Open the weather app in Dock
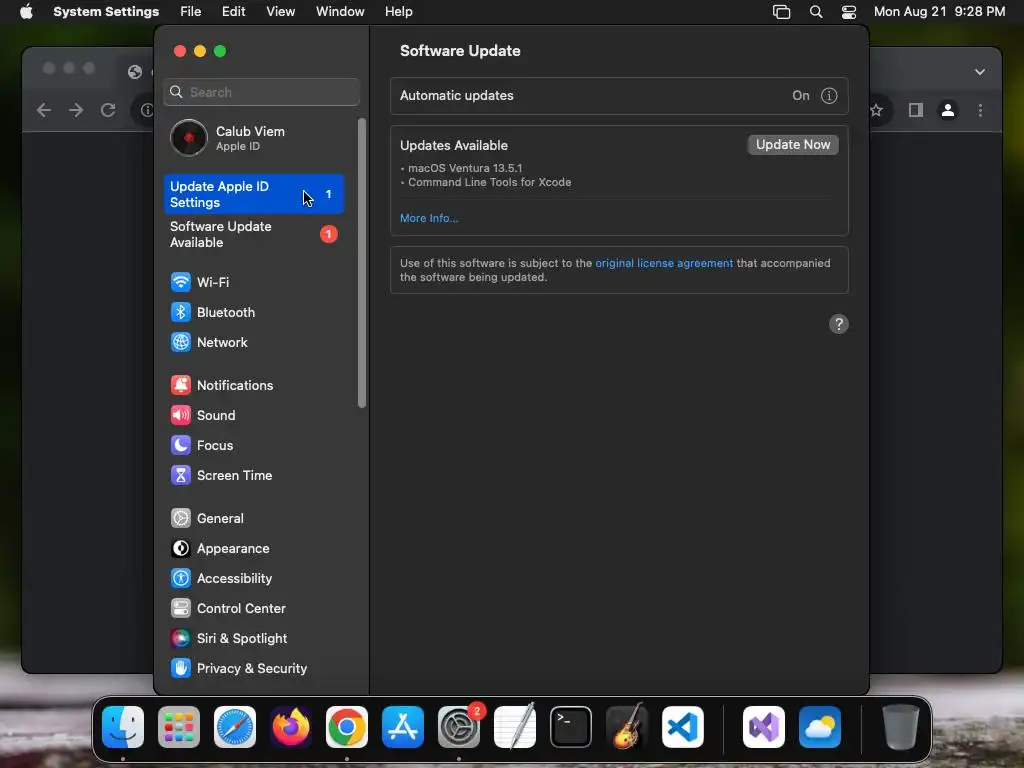Image resolution: width=1024 pixels, height=768 pixels. coord(820,727)
